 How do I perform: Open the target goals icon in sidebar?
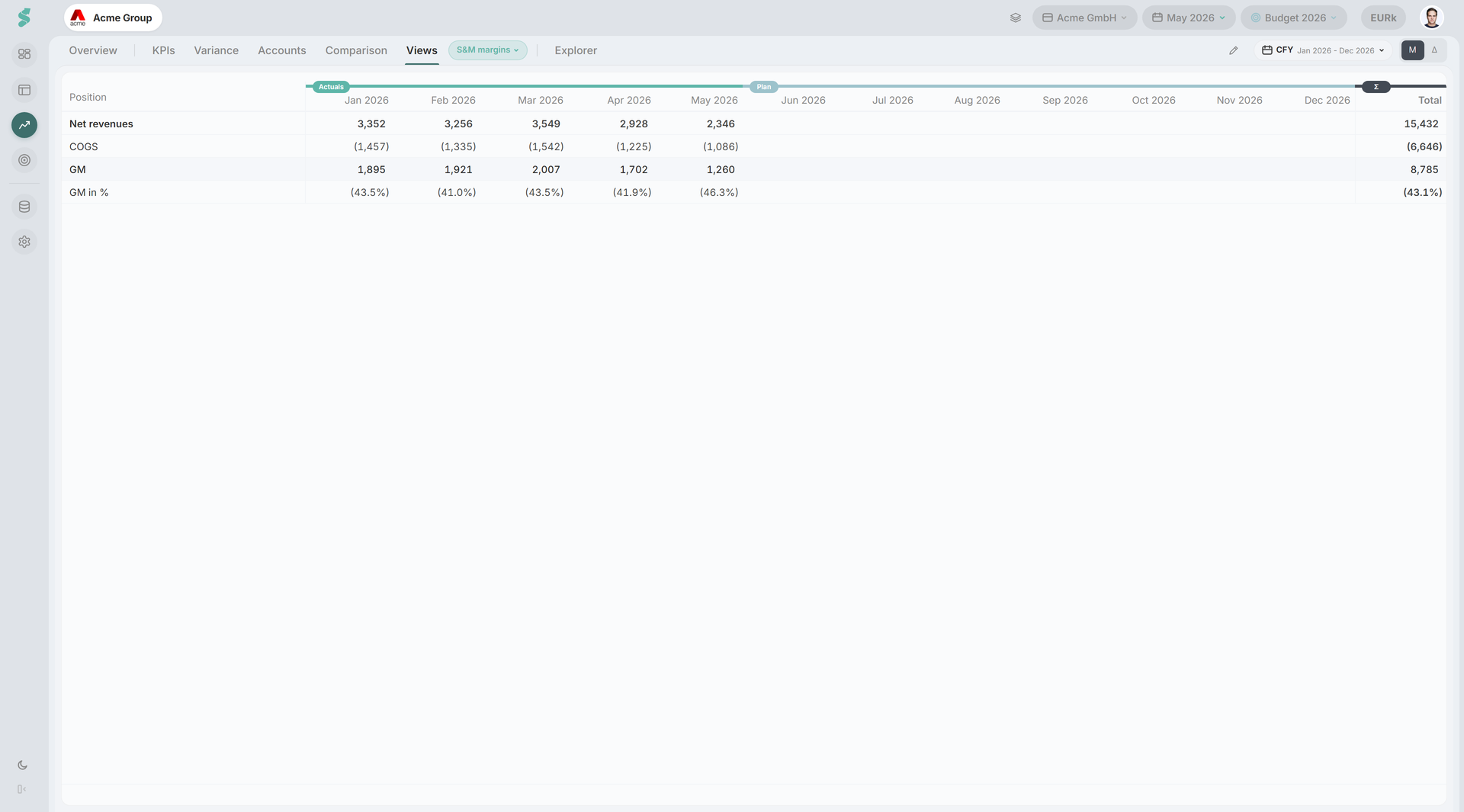click(x=24, y=160)
